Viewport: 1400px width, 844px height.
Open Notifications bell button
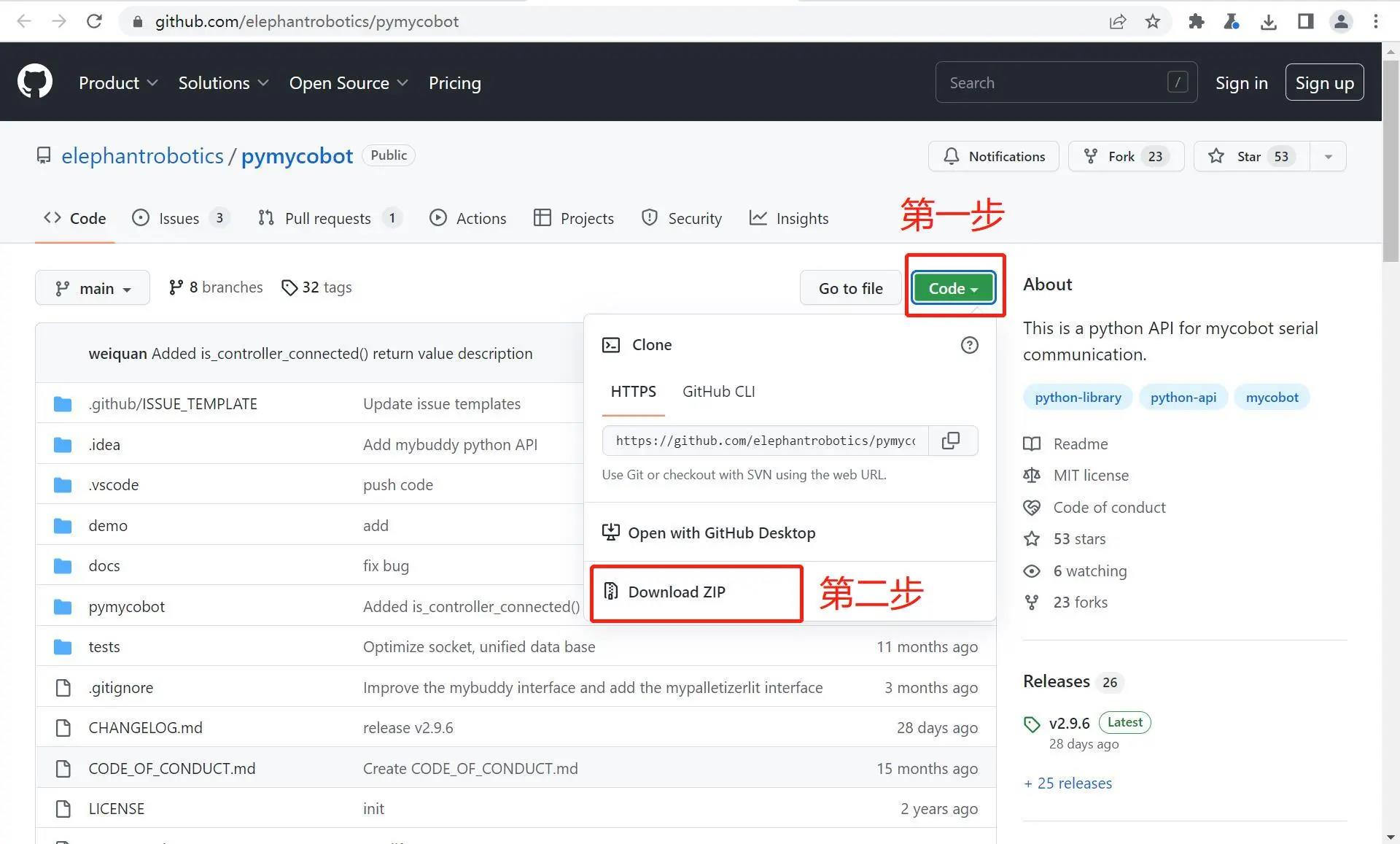[x=993, y=156]
